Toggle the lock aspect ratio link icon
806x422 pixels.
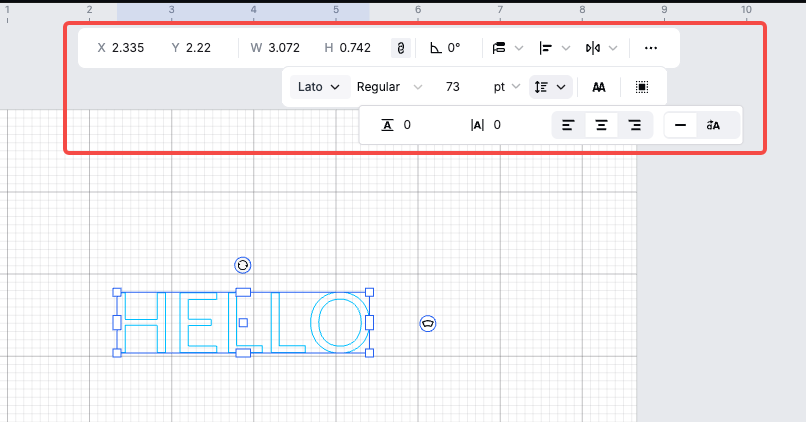coord(401,48)
